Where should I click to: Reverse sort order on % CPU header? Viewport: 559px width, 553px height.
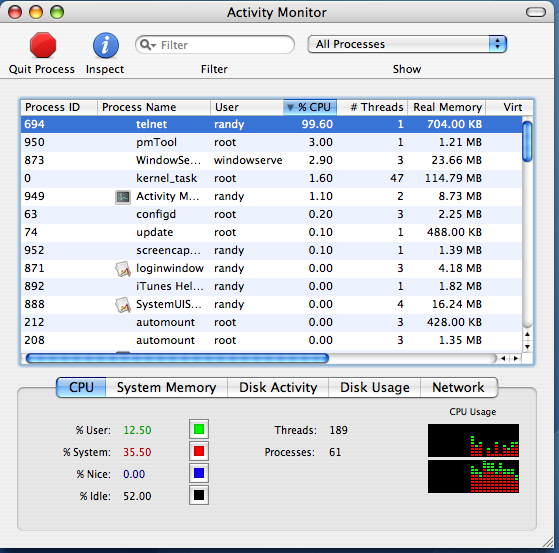tap(310, 107)
